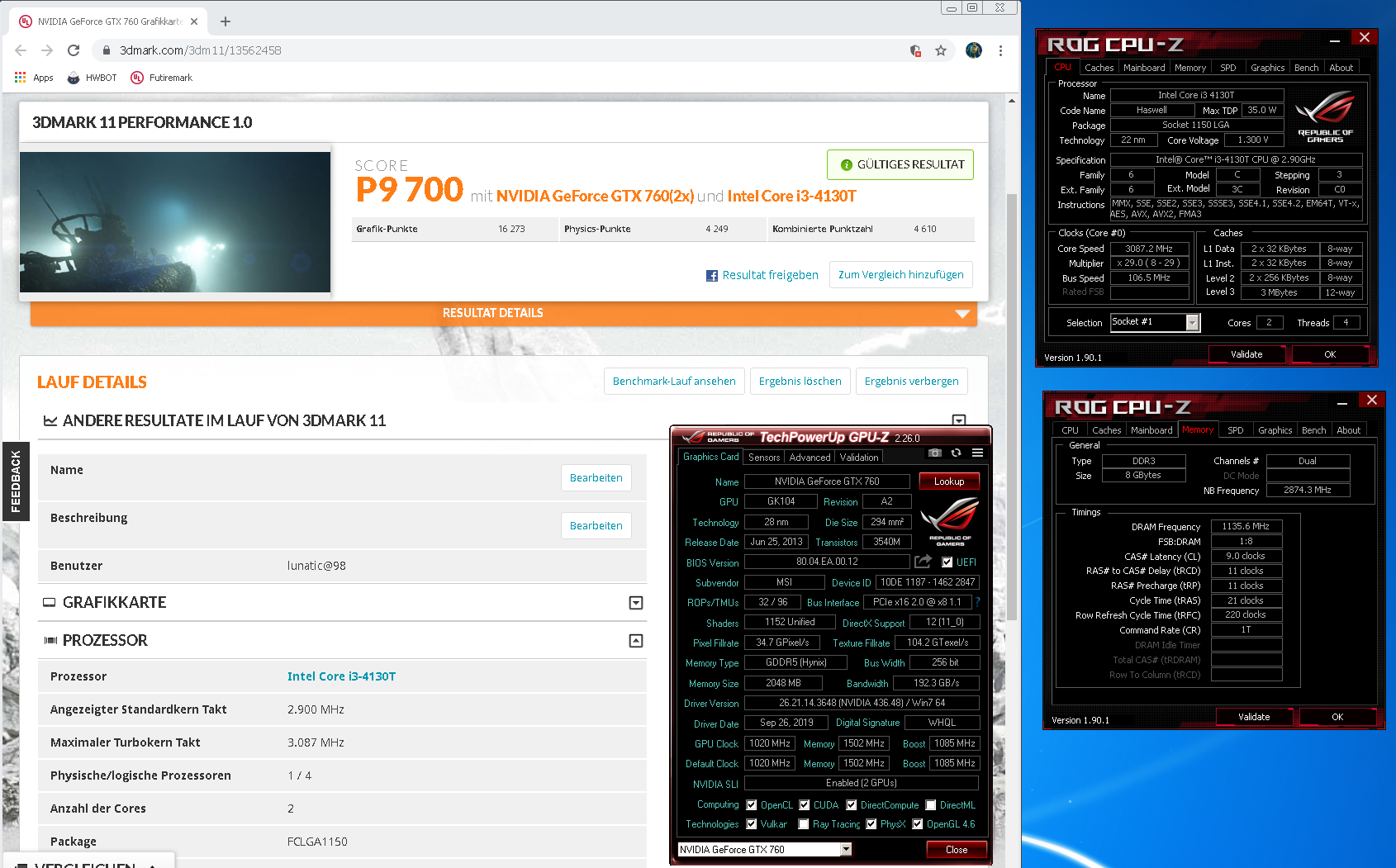Toggle the OpenGL 4.6 checkbox
The height and width of the screenshot is (868, 1396).
[x=917, y=824]
